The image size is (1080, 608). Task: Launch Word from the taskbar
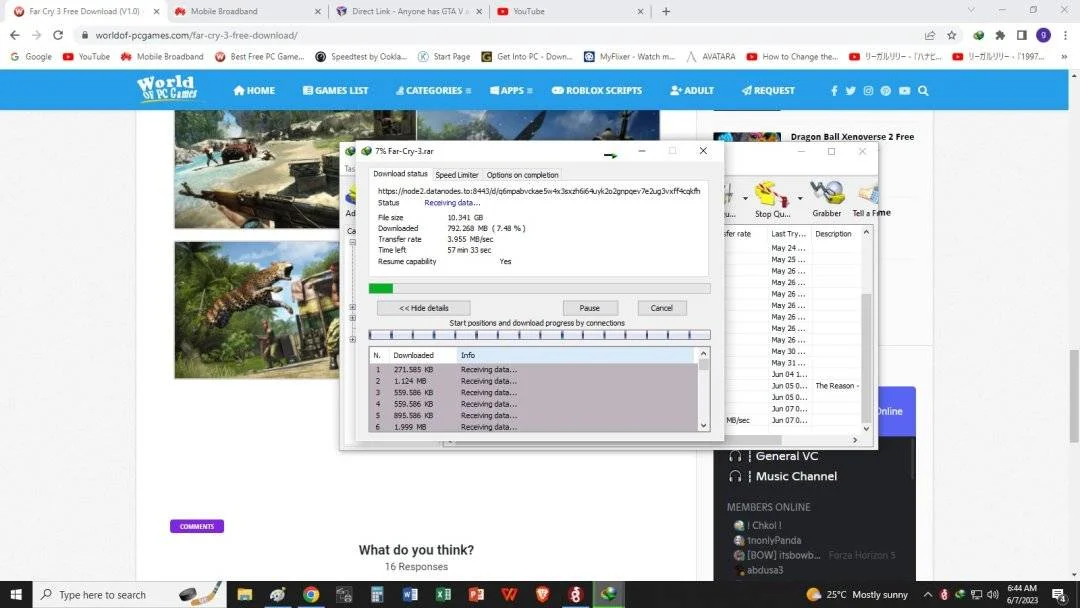[410, 594]
